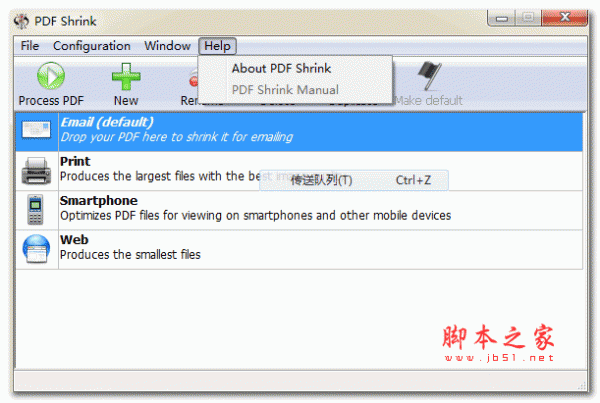Screen dimensions: 600x403
Task: Close the Help menu
Action: 217,46
